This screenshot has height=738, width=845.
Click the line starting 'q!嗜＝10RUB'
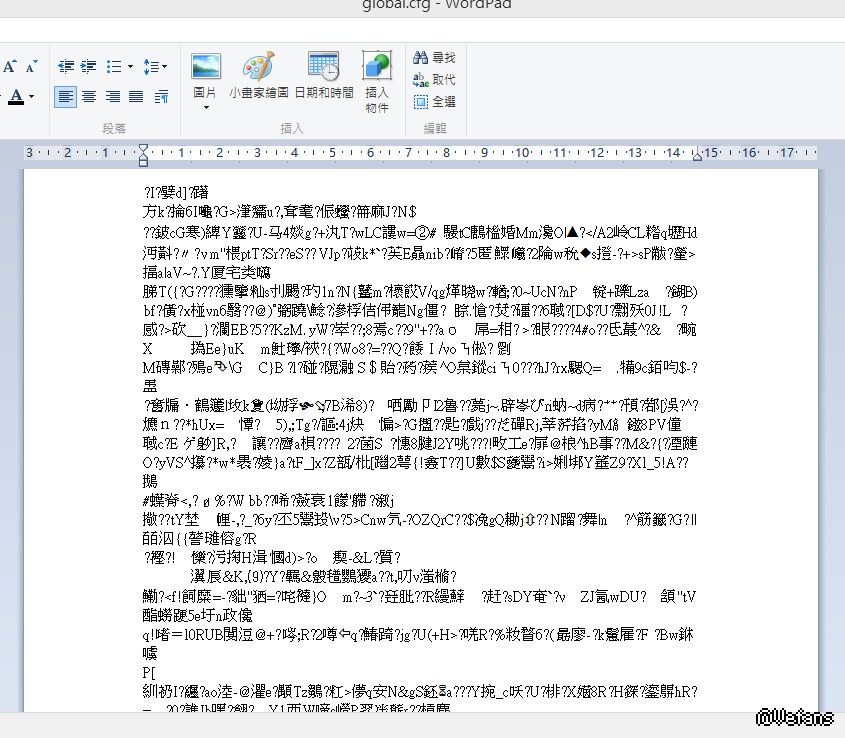point(418,634)
